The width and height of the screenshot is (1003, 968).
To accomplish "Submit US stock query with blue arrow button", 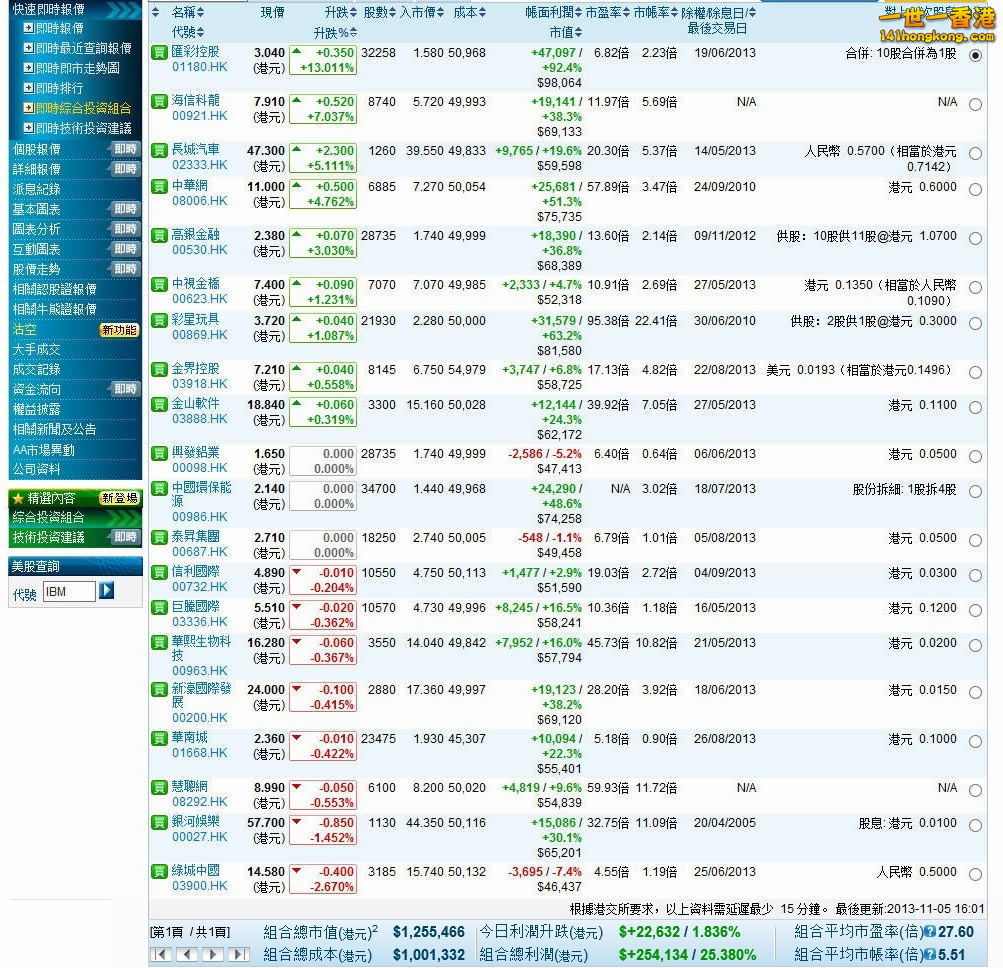I will point(107,591).
